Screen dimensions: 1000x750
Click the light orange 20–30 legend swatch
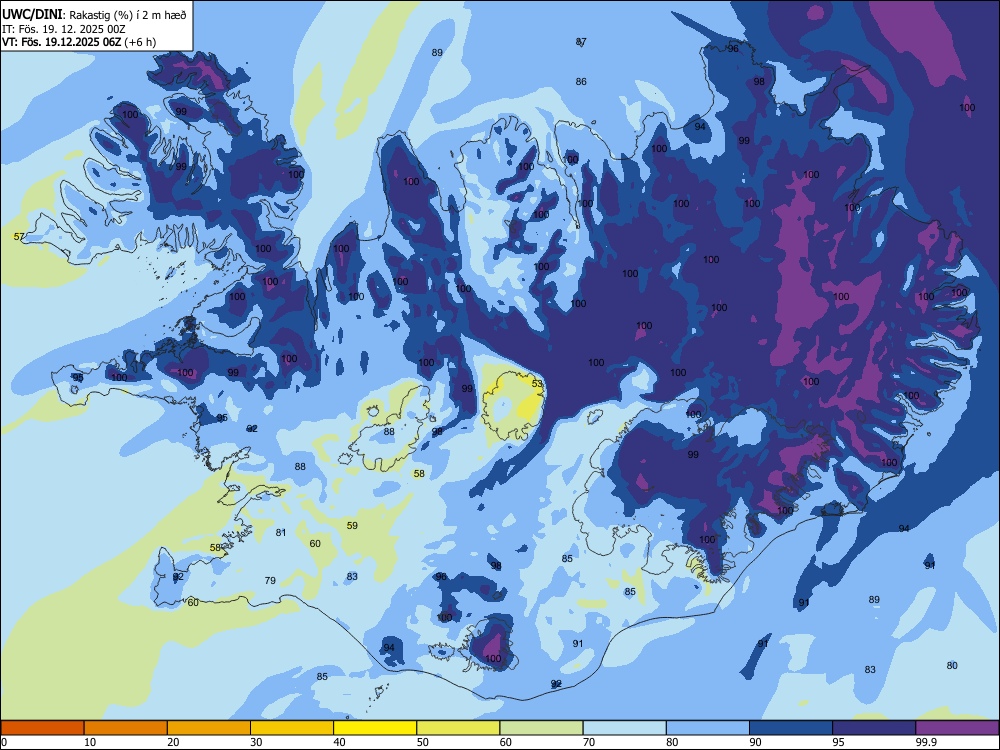(209, 728)
